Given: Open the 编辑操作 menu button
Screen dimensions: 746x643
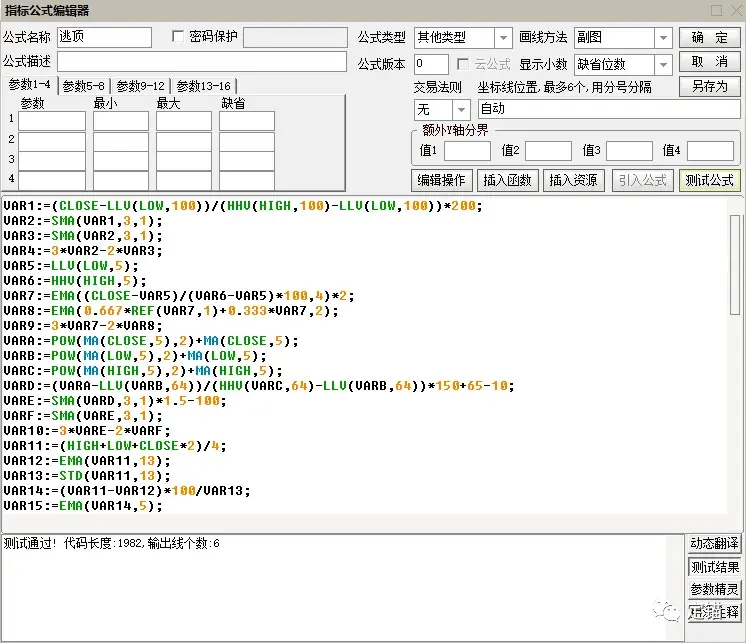Looking at the screenshot, I should 442,180.
